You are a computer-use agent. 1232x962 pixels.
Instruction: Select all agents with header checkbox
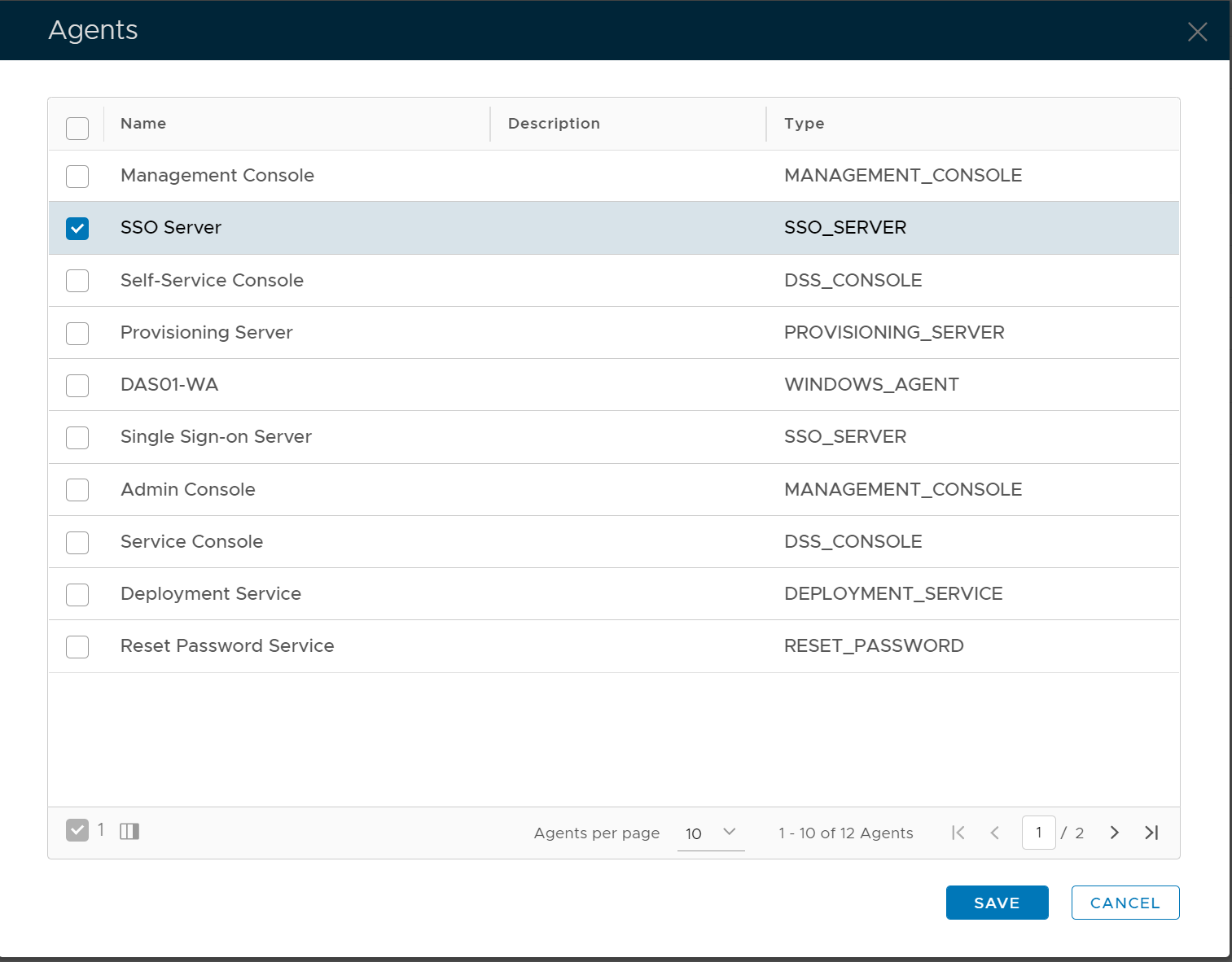pos(77,129)
